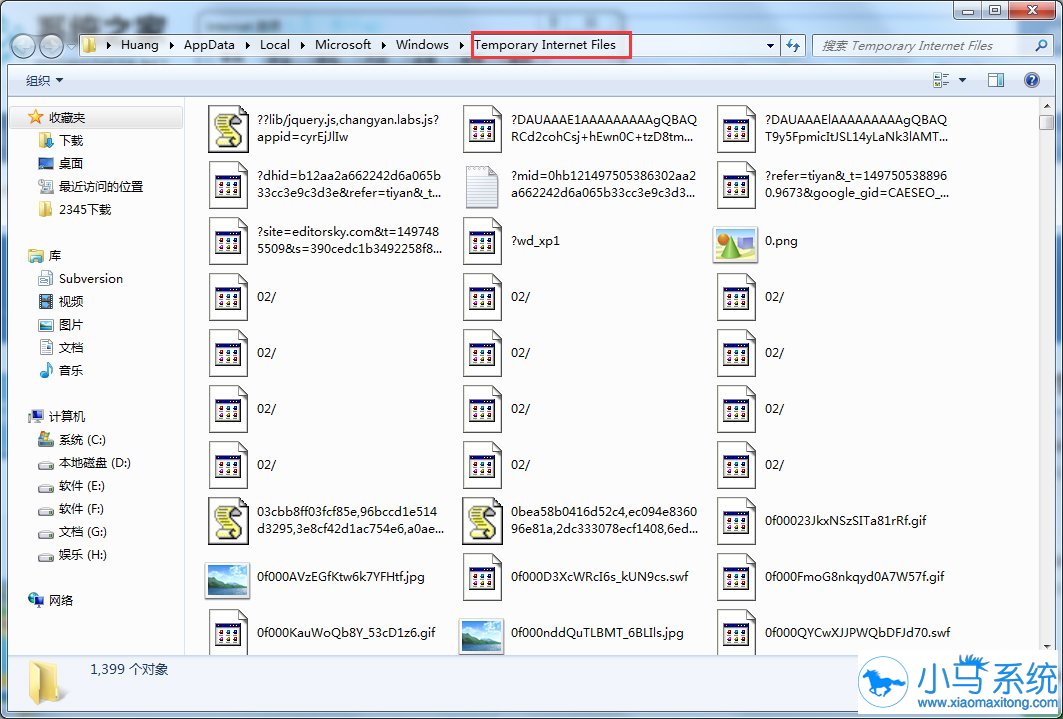Select drive 本地磁盘 (D:)
Screen dimensions: 1063x719
[85, 463]
